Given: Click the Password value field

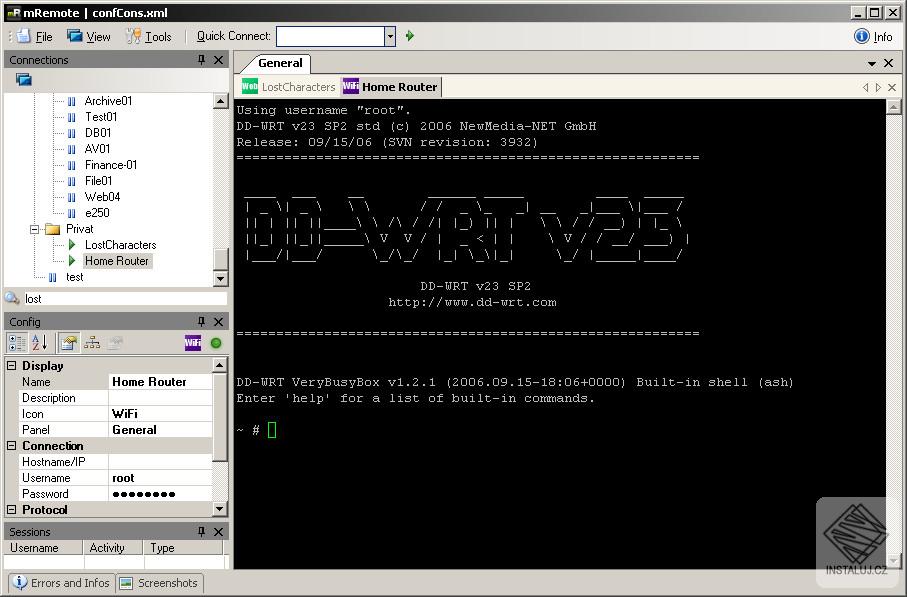Looking at the screenshot, I should [x=160, y=494].
